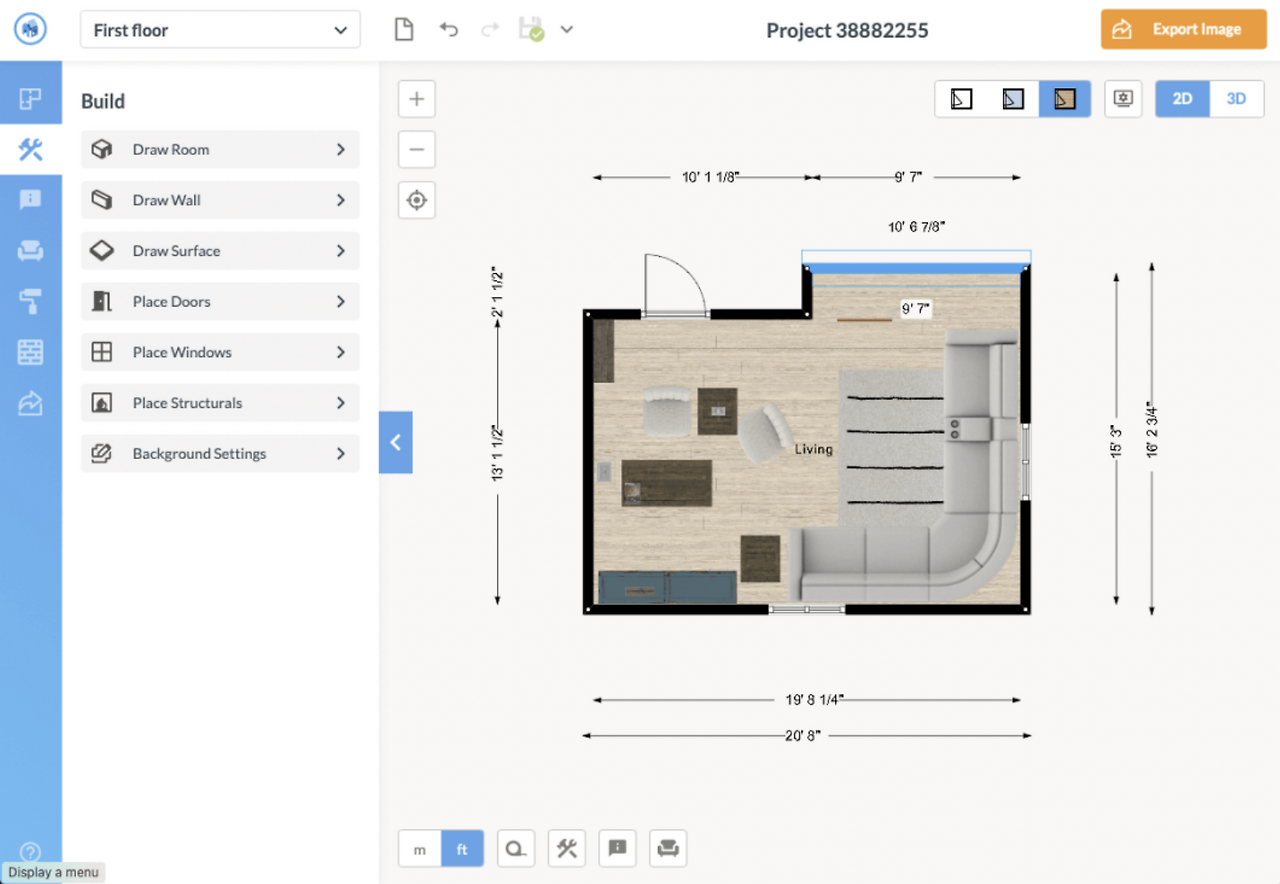Select the highlighted blue top wall
Viewport: 1280px width, 884px height.
916,267
